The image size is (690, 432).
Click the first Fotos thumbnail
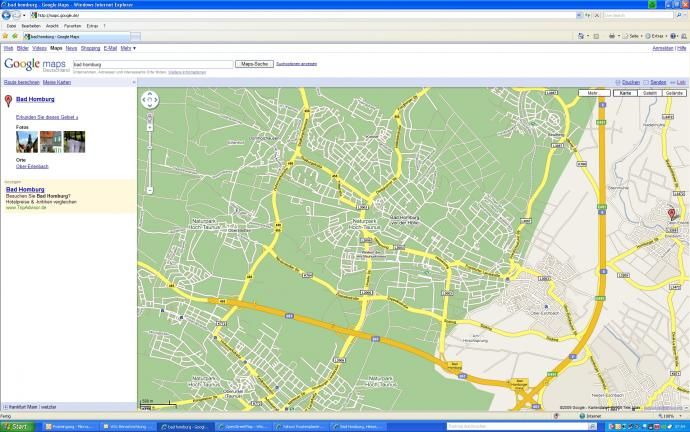click(x=26, y=141)
